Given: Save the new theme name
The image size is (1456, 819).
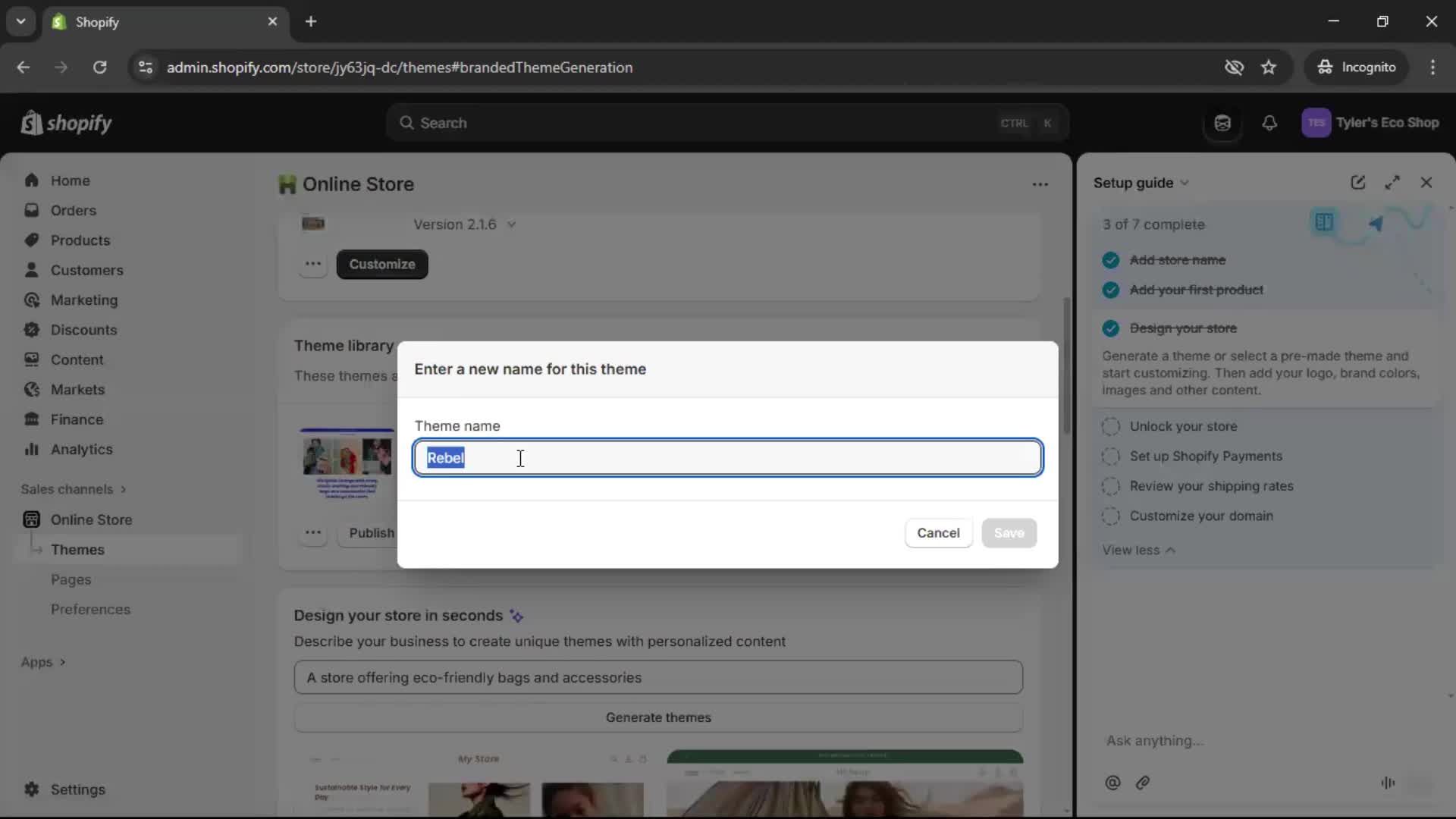Looking at the screenshot, I should pos(1009,533).
